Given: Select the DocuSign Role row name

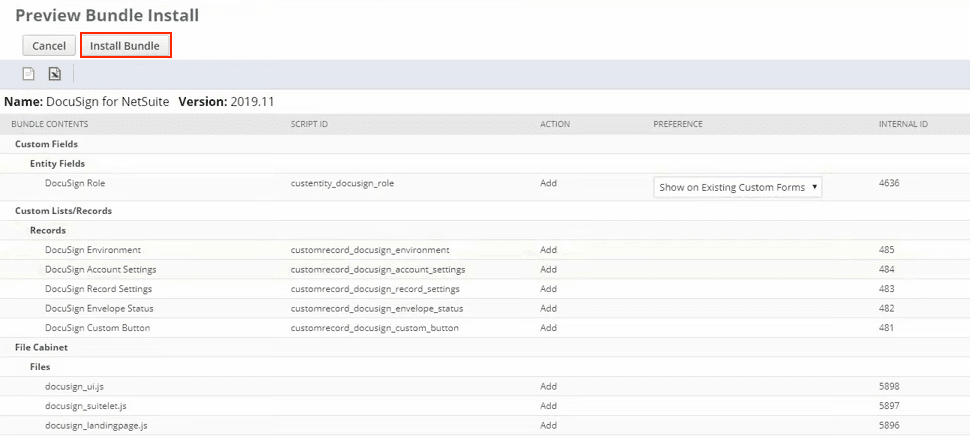Looking at the screenshot, I should tap(75, 183).
